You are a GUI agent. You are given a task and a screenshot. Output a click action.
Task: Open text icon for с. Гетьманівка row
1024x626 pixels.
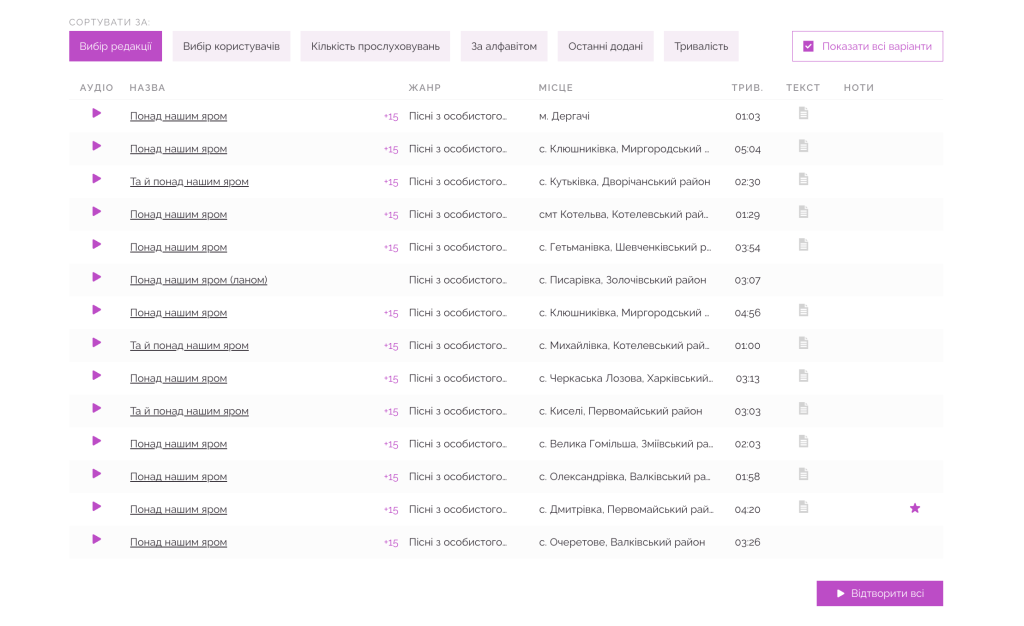(x=803, y=245)
